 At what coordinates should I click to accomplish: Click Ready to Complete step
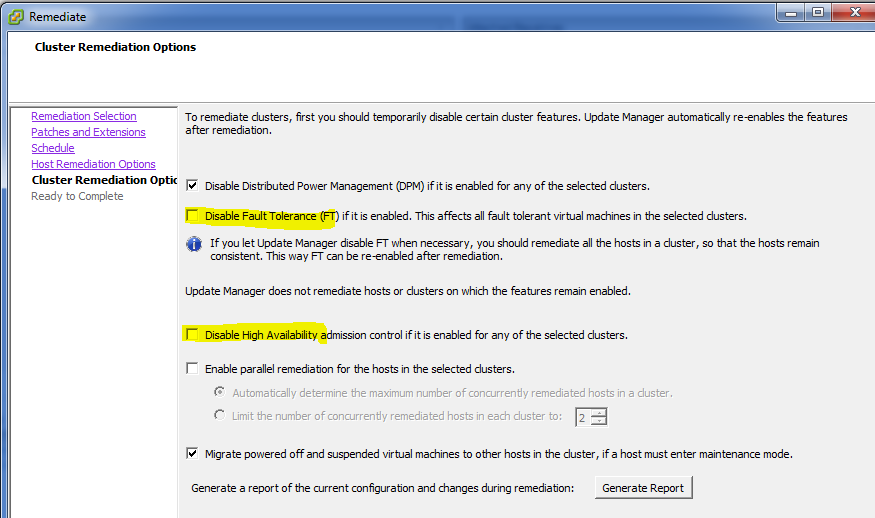pyautogui.click(x=77, y=196)
